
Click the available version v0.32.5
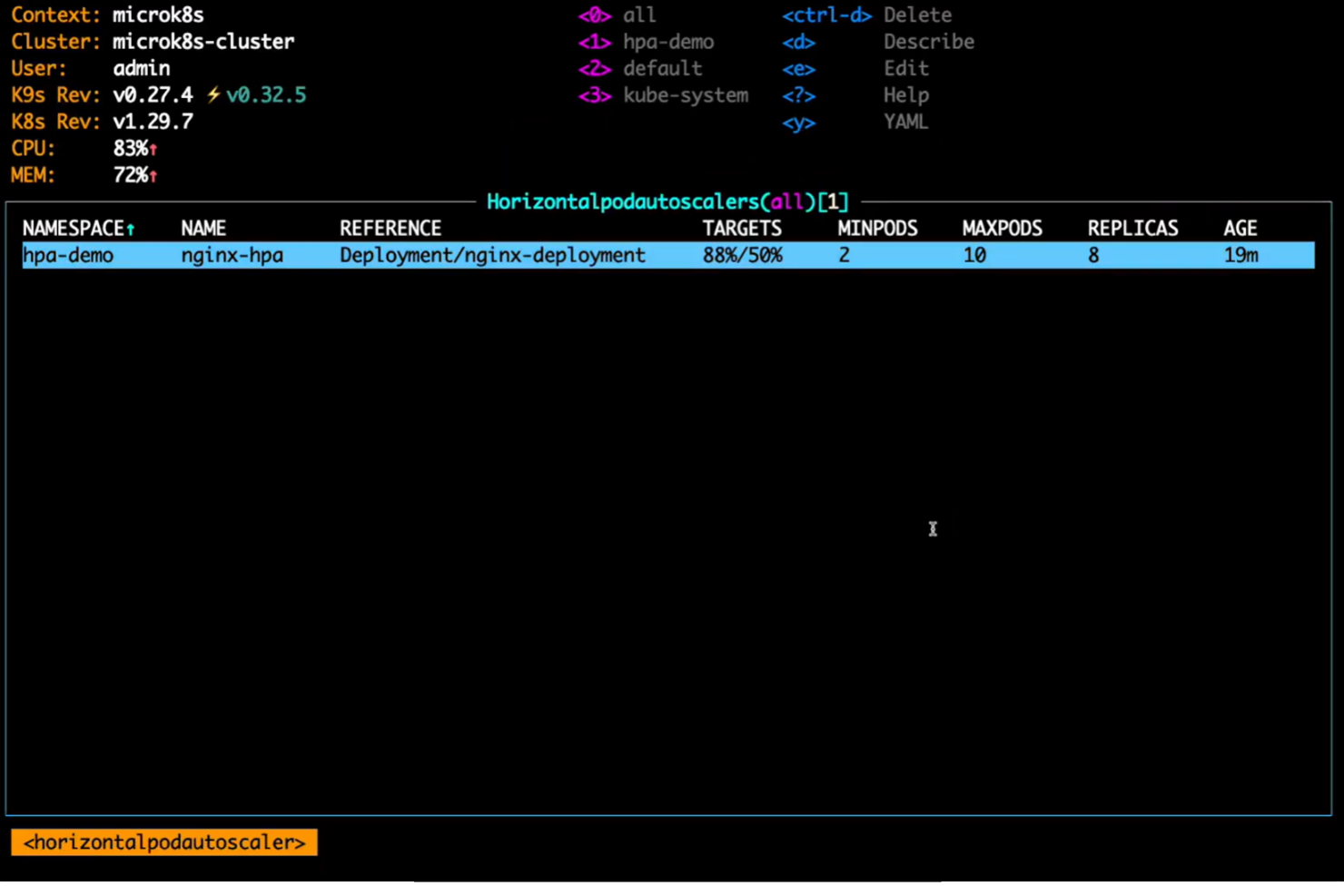pos(266,94)
